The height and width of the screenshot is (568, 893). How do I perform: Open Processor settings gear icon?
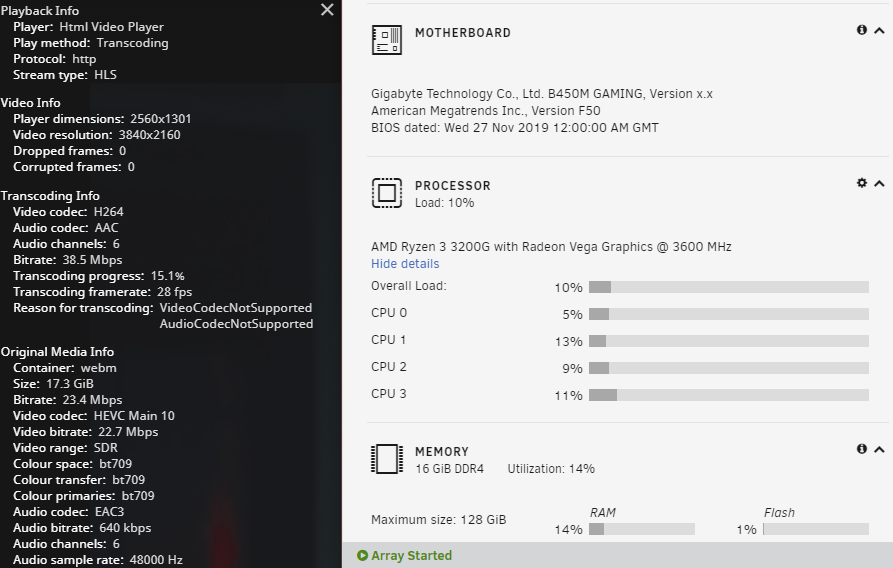tap(862, 182)
